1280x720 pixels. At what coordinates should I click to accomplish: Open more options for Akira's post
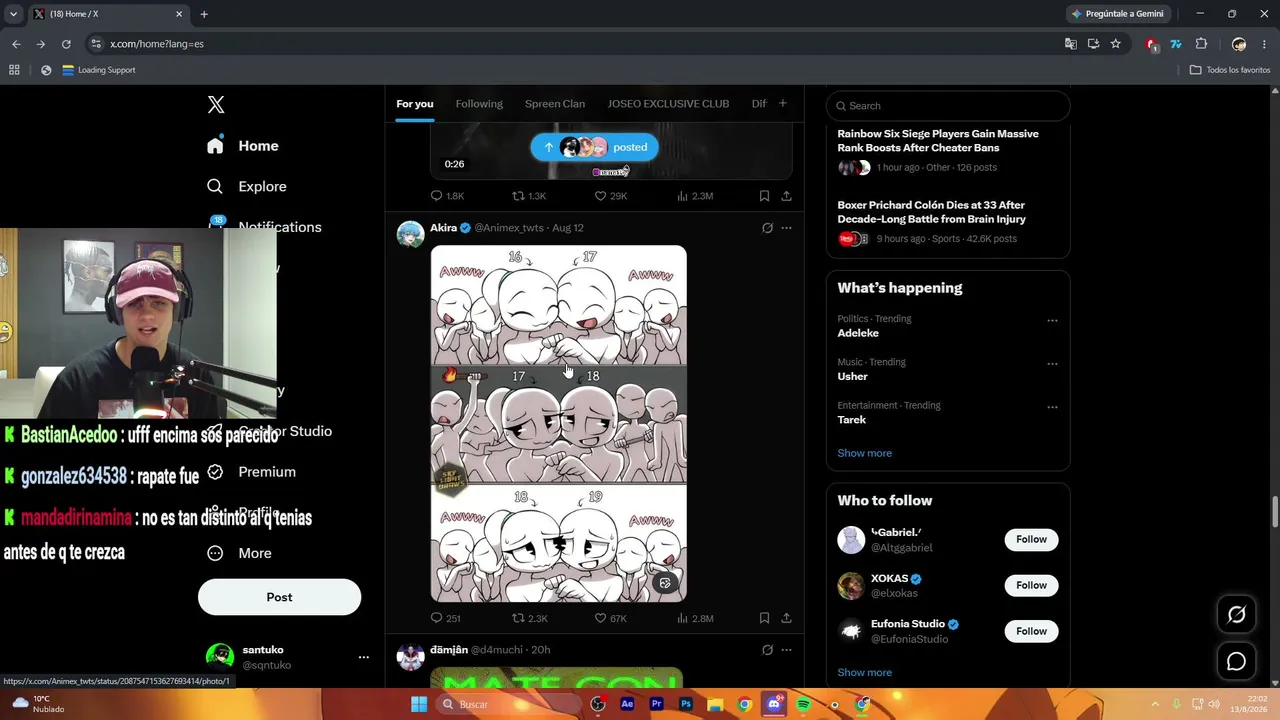click(x=786, y=228)
